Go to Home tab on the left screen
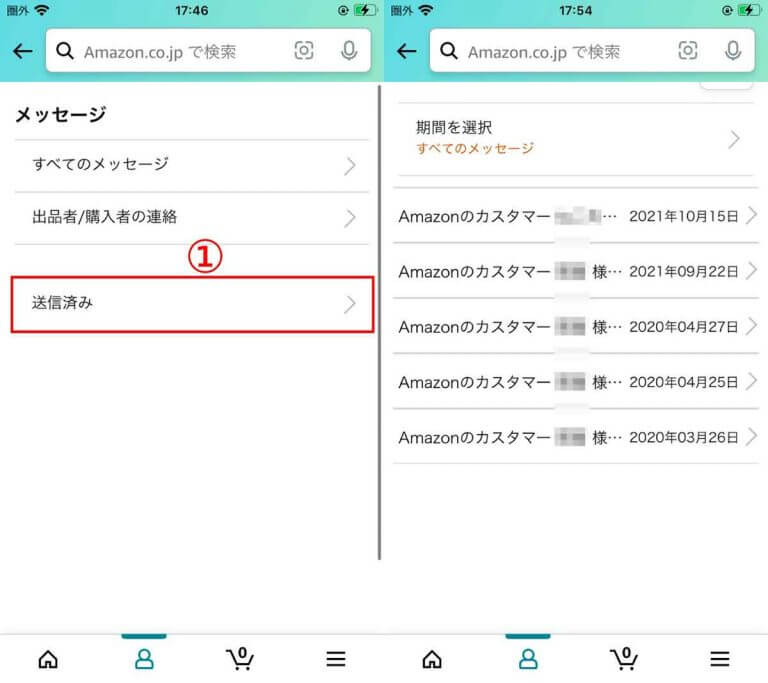The width and height of the screenshot is (768, 683). (x=48, y=659)
